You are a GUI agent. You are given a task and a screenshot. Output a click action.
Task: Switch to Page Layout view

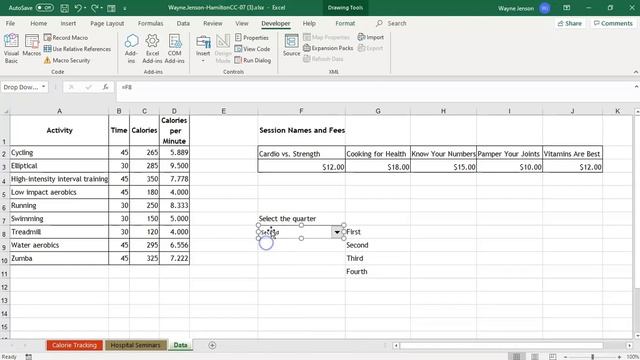coord(534,357)
